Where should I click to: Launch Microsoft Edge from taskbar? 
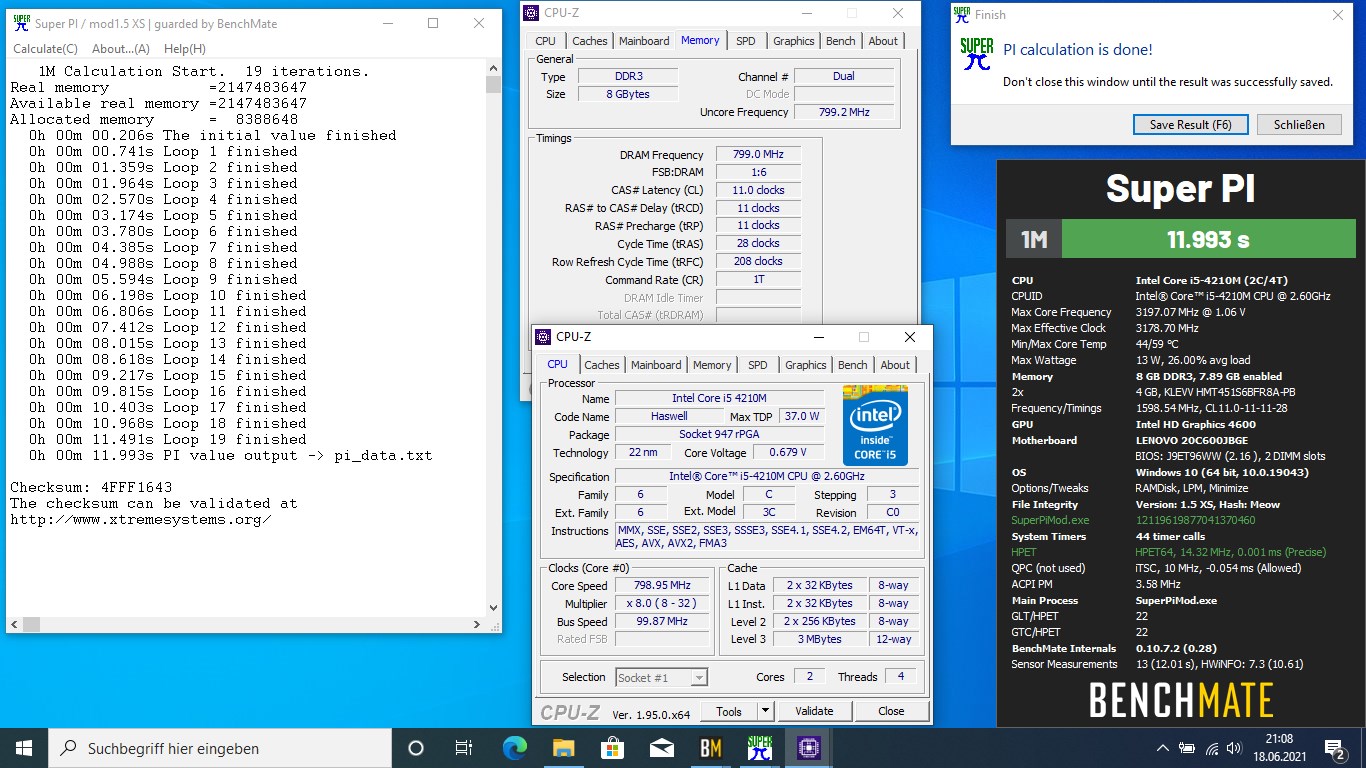click(514, 748)
